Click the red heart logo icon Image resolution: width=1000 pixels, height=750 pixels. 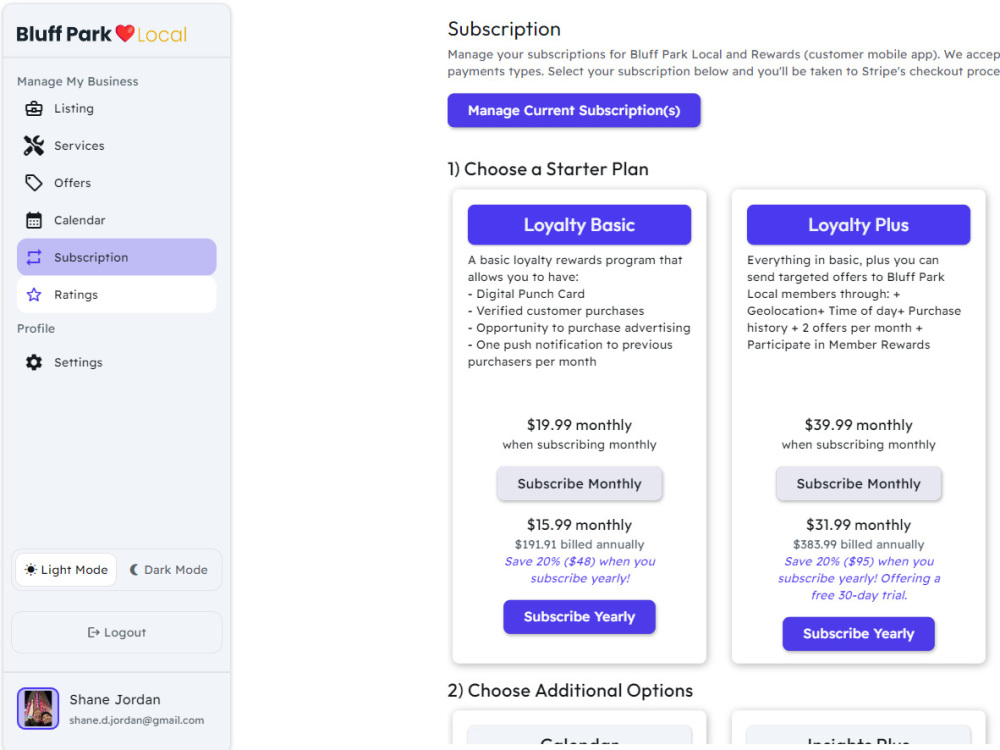coord(125,33)
